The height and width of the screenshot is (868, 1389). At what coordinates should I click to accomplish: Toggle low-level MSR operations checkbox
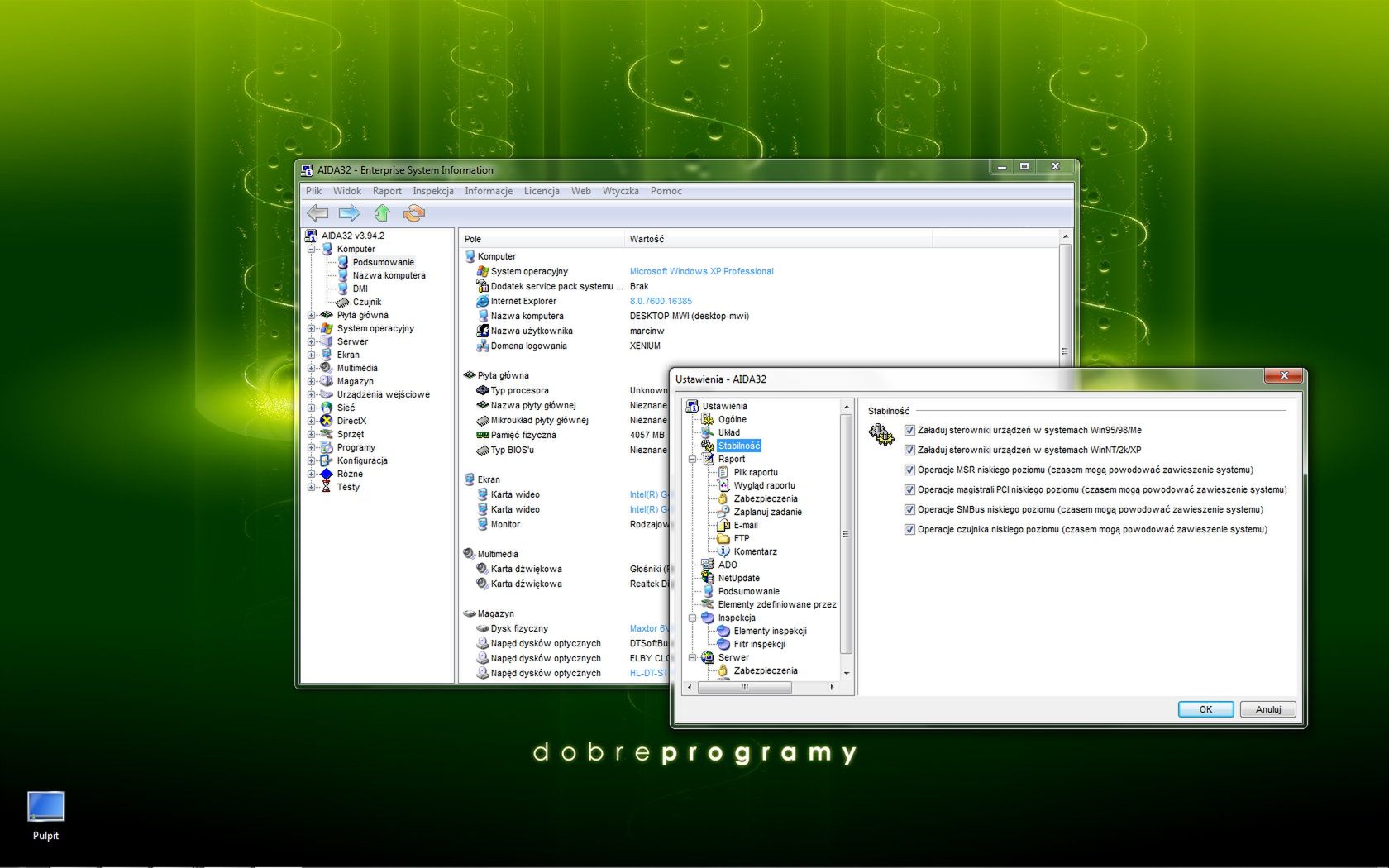(x=909, y=470)
